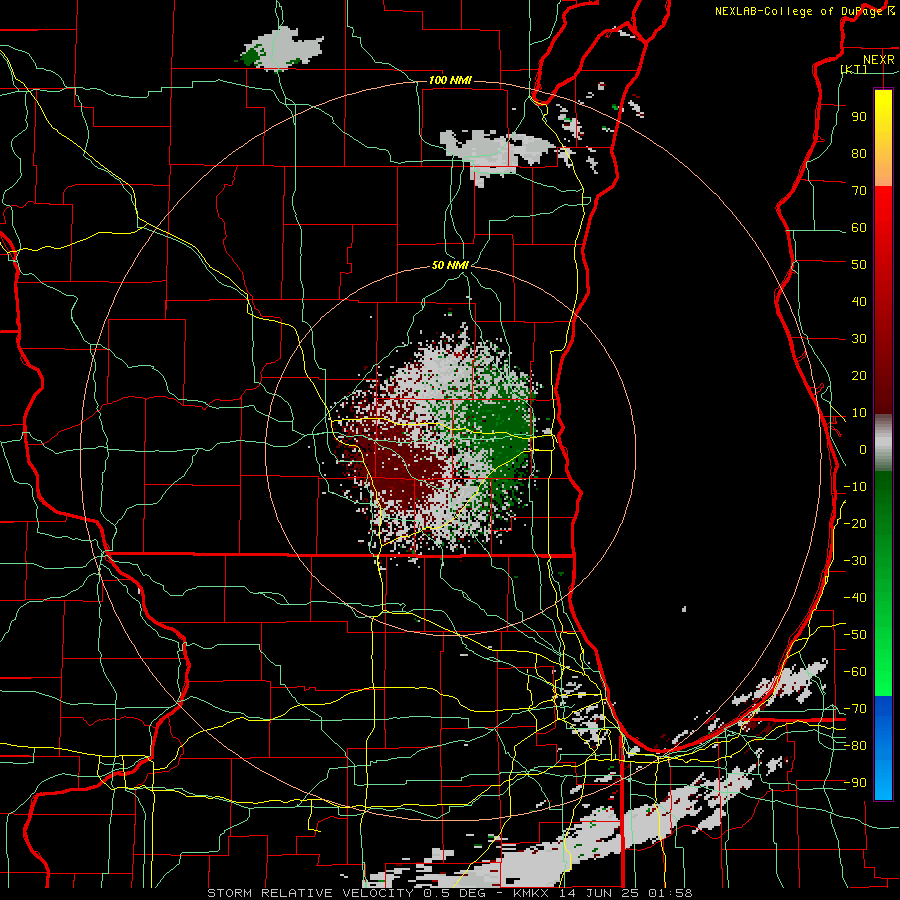900x900 pixels.
Task: Click the 100 NMI range ring label
Action: click(450, 80)
